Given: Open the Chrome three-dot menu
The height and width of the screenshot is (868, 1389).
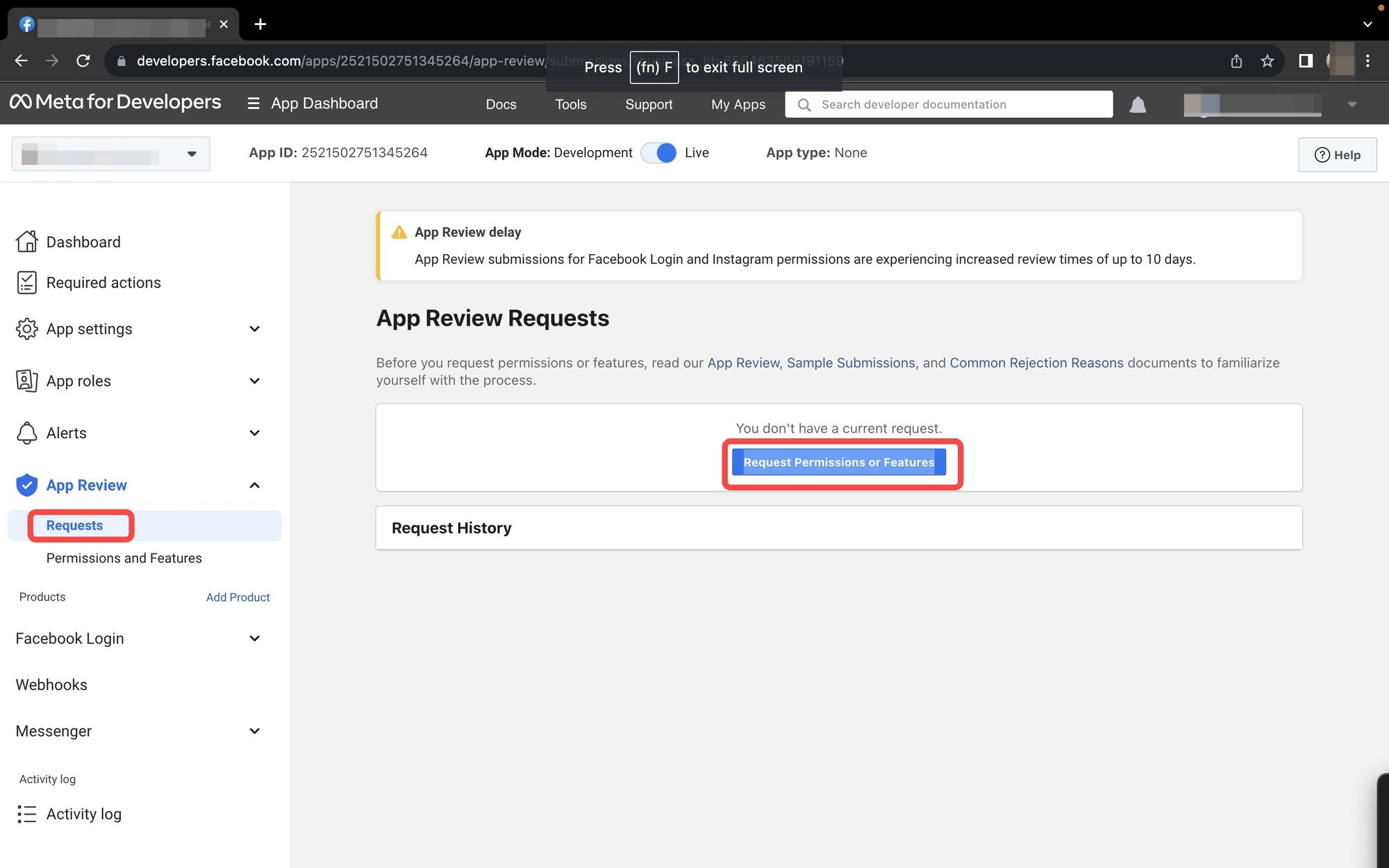Looking at the screenshot, I should coord(1367,61).
